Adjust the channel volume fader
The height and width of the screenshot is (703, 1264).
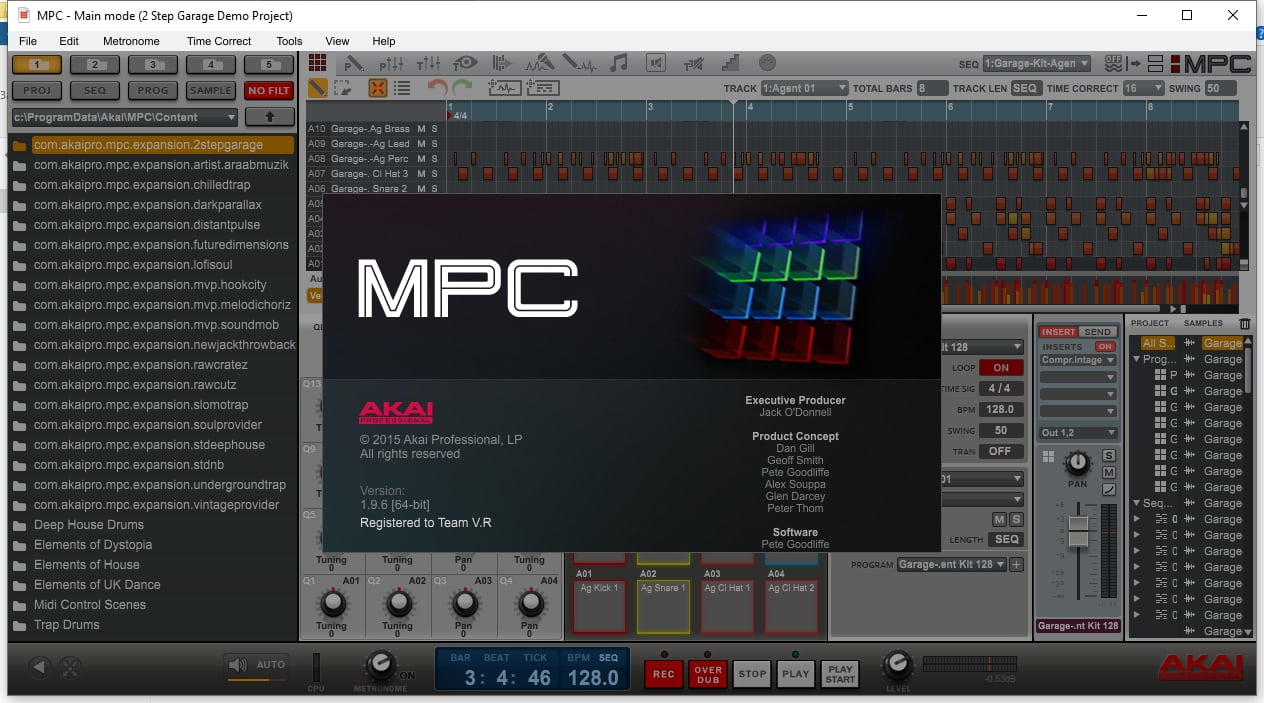tap(1078, 531)
